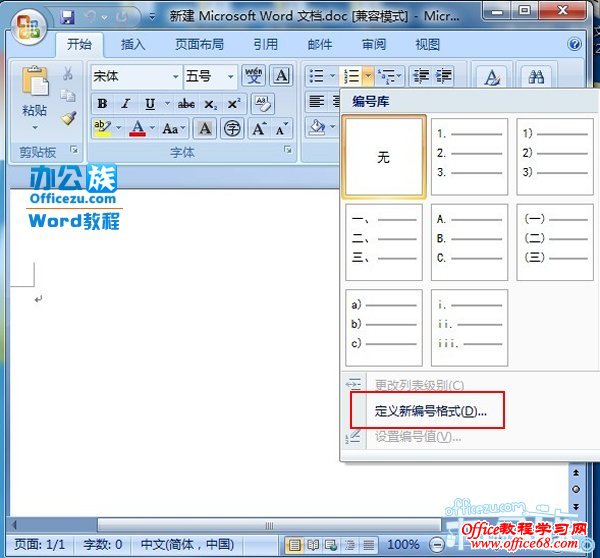Click the Paste clipboard icon
600x558 pixels.
35,86
